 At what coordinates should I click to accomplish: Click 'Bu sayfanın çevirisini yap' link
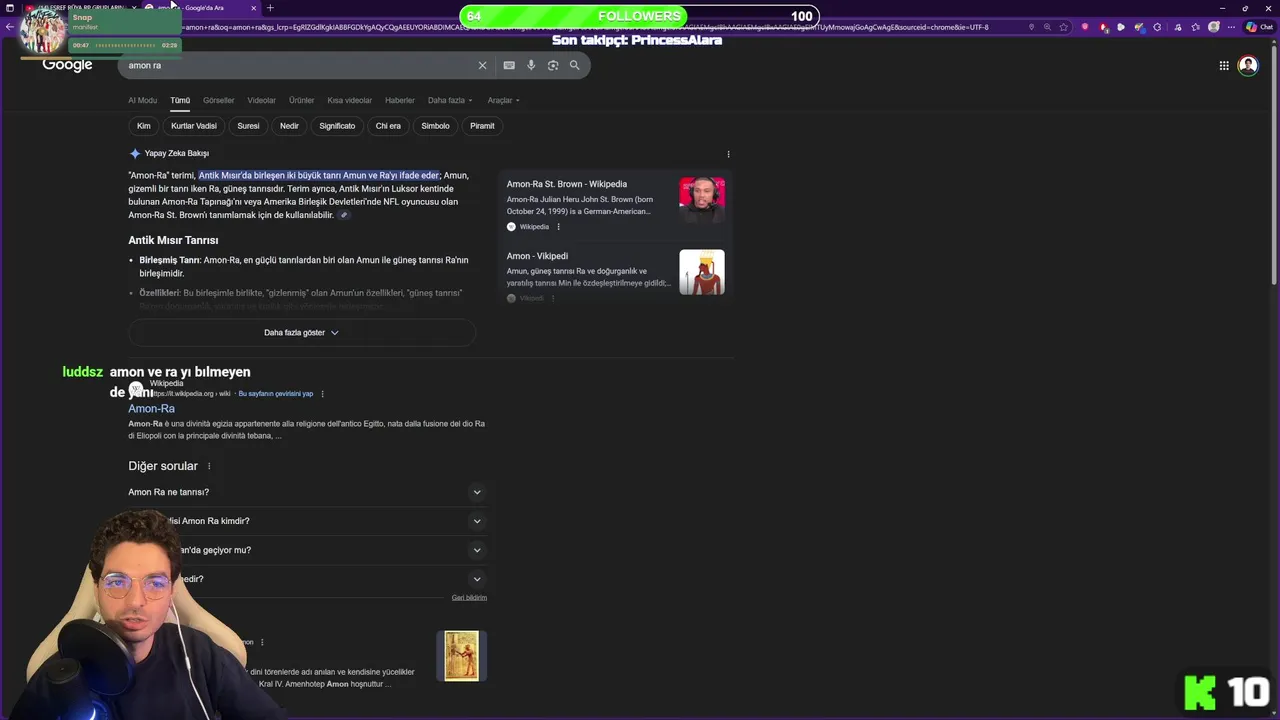pyautogui.click(x=276, y=394)
